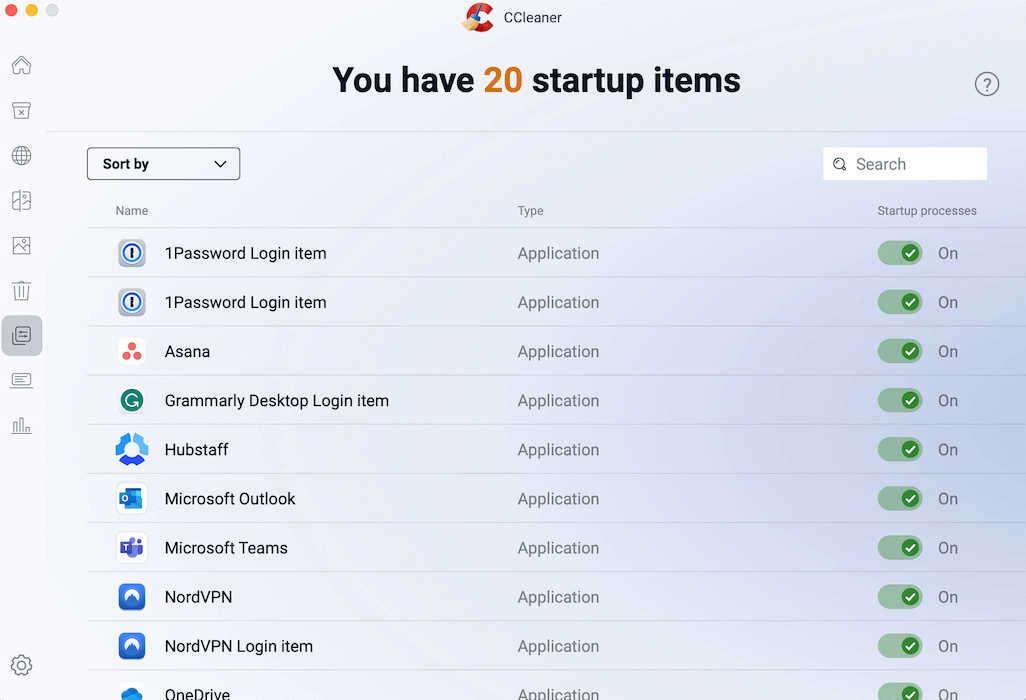The width and height of the screenshot is (1026, 700).
Task: Select the Smart Clean trash-box sidebar icon
Action: (21, 110)
